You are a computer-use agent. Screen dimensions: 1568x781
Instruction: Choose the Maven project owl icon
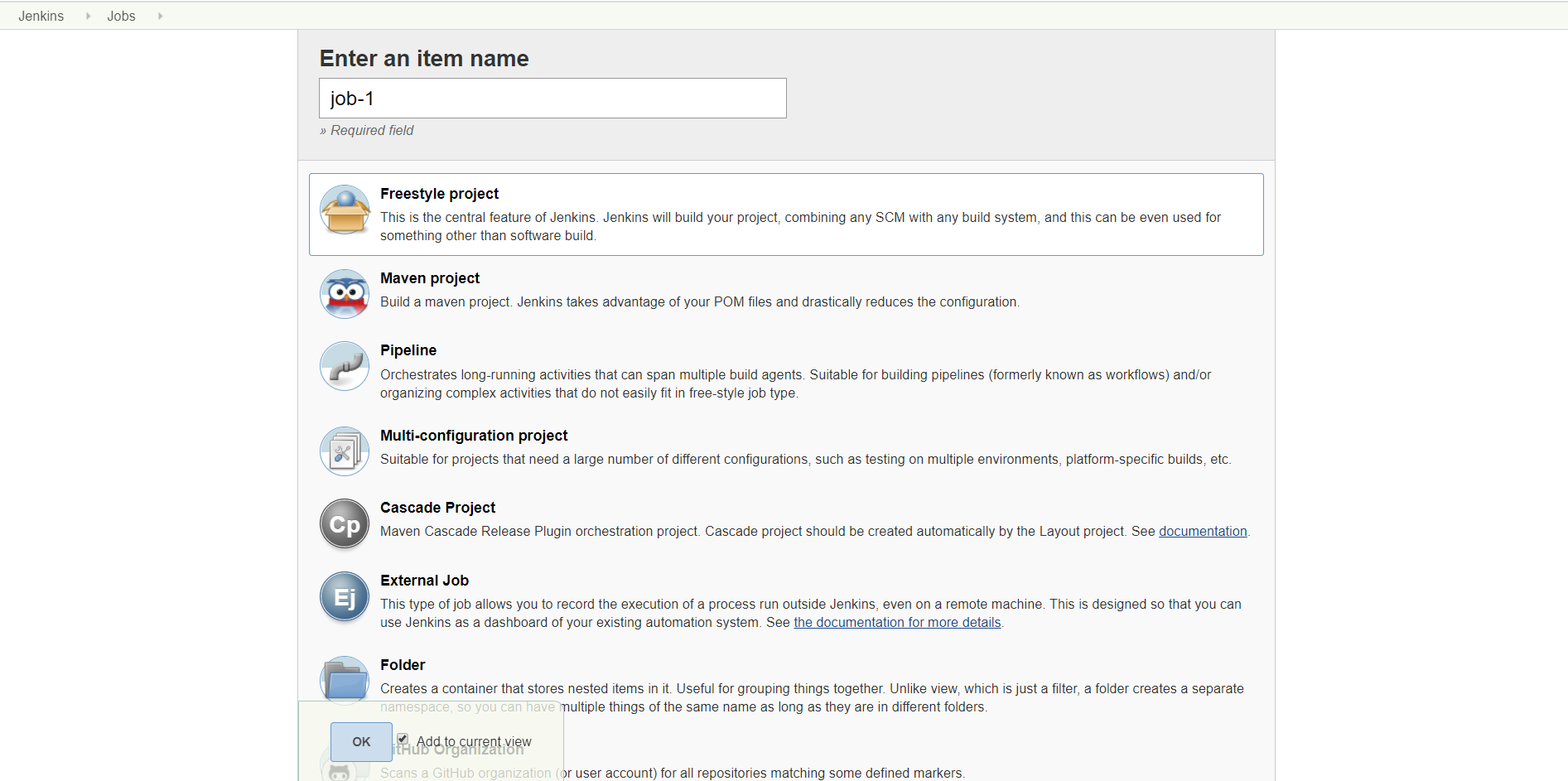tap(345, 294)
